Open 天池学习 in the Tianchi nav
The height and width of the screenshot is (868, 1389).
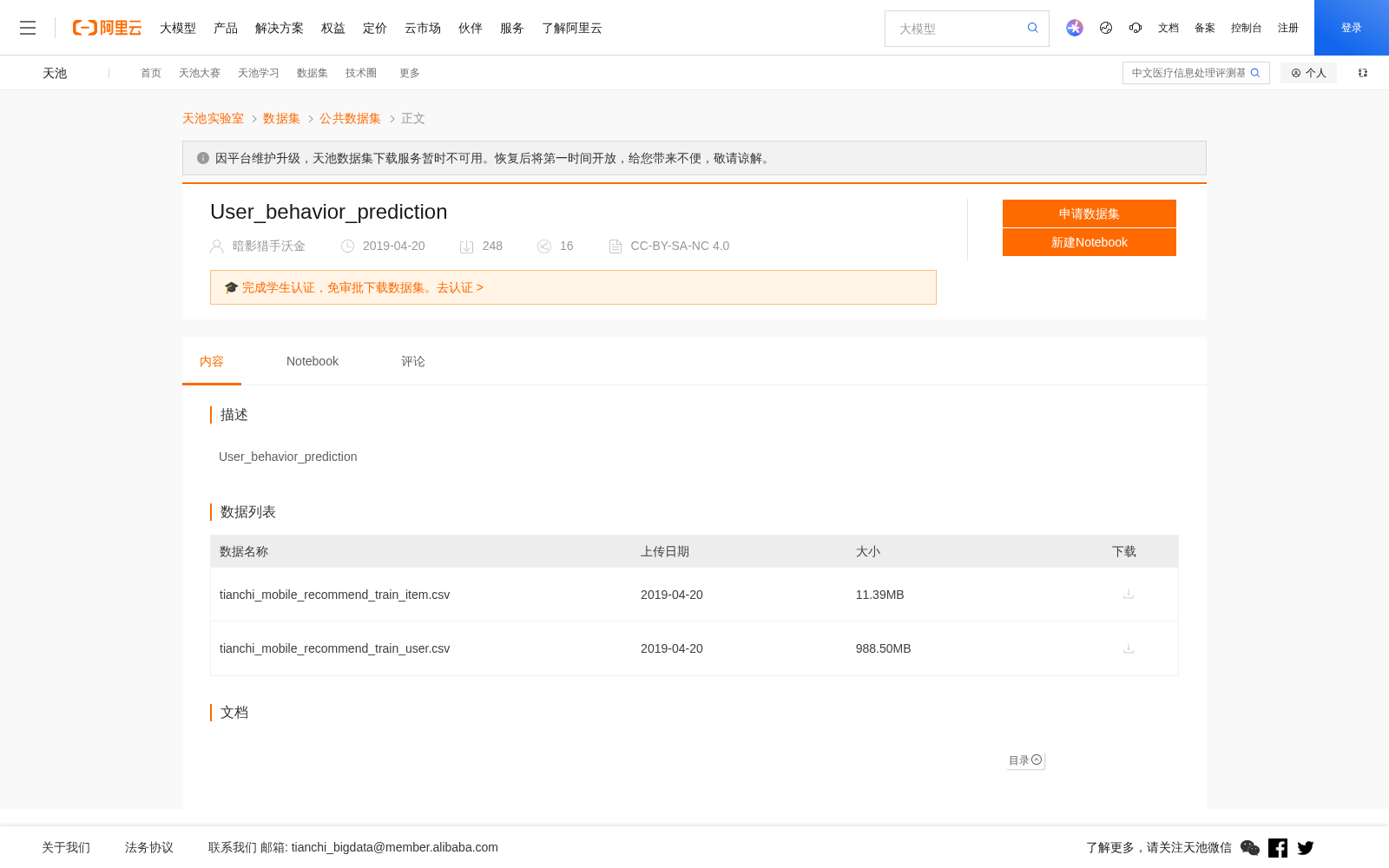click(x=259, y=73)
